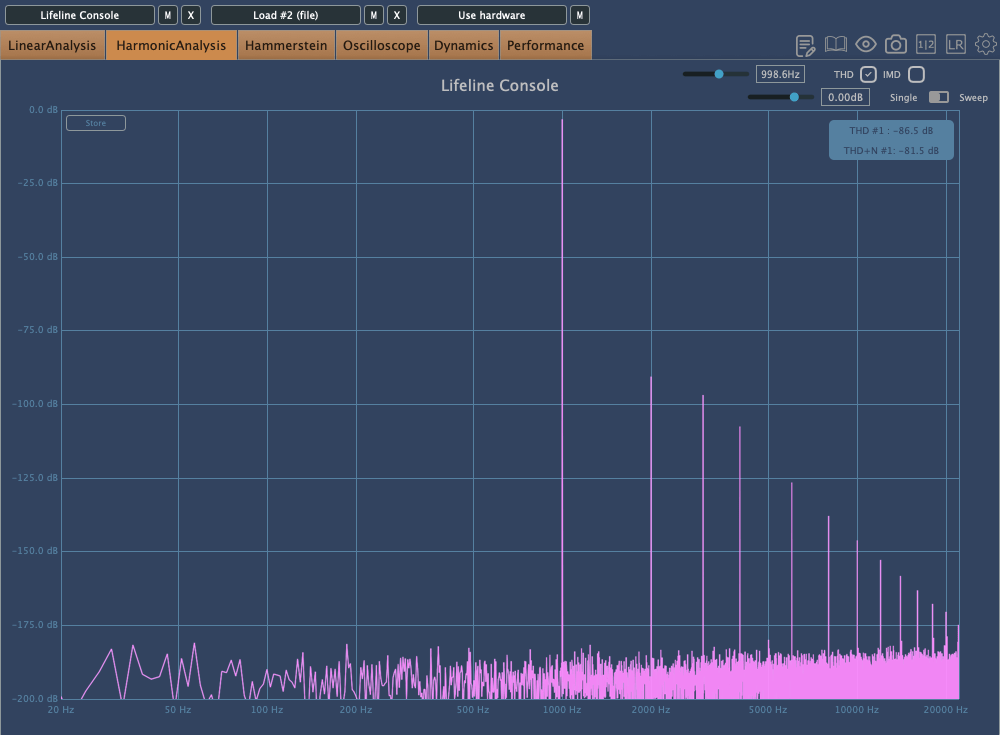The image size is (1000, 735).
Task: Enable the IMD checkbox
Action: coord(916,75)
